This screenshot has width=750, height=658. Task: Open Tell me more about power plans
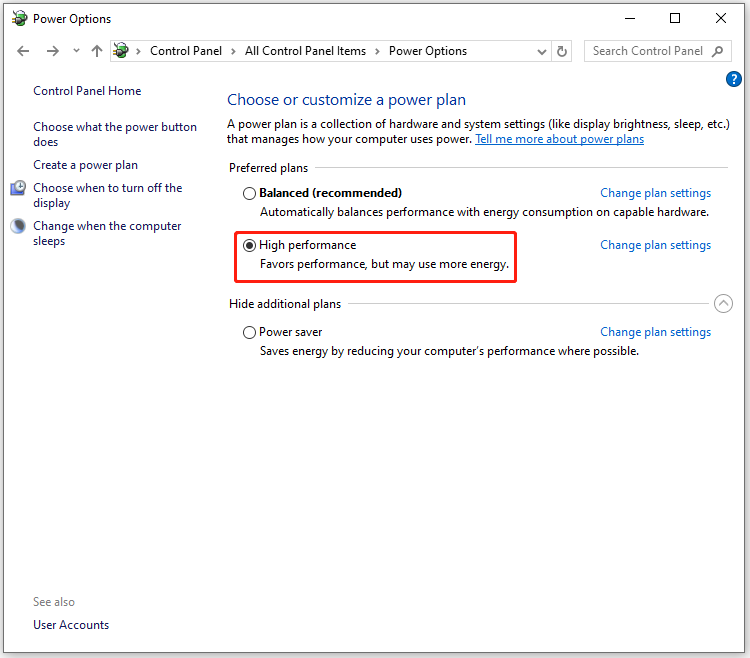tap(559, 139)
